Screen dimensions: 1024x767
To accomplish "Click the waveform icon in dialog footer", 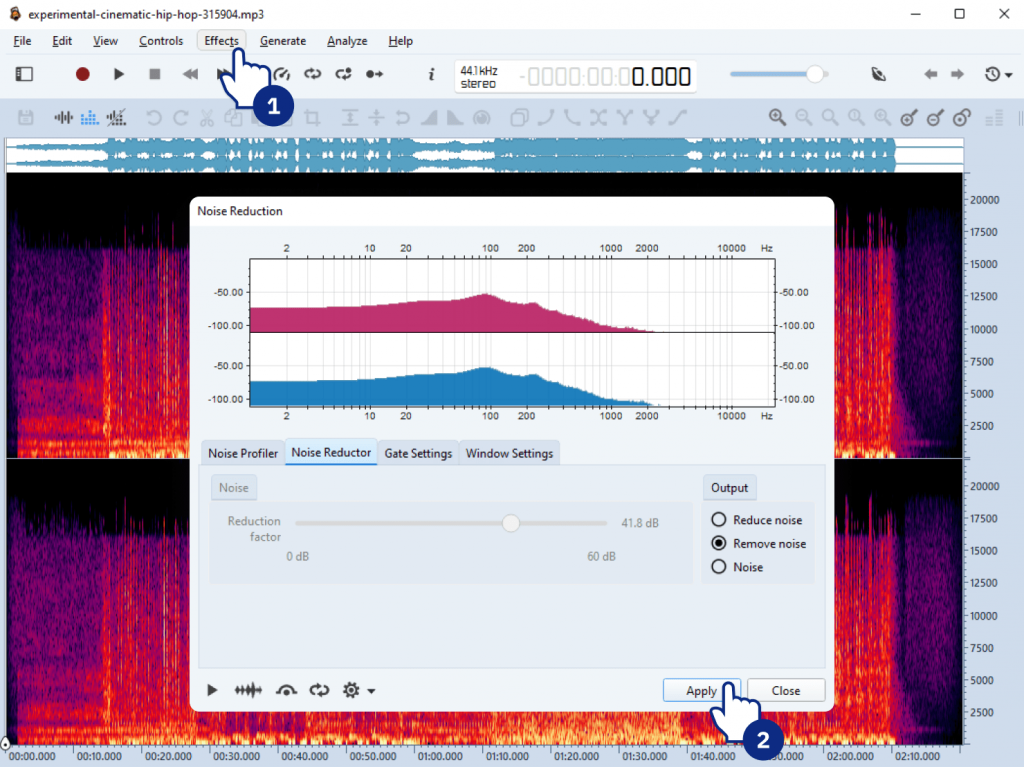I will pyautogui.click(x=248, y=690).
